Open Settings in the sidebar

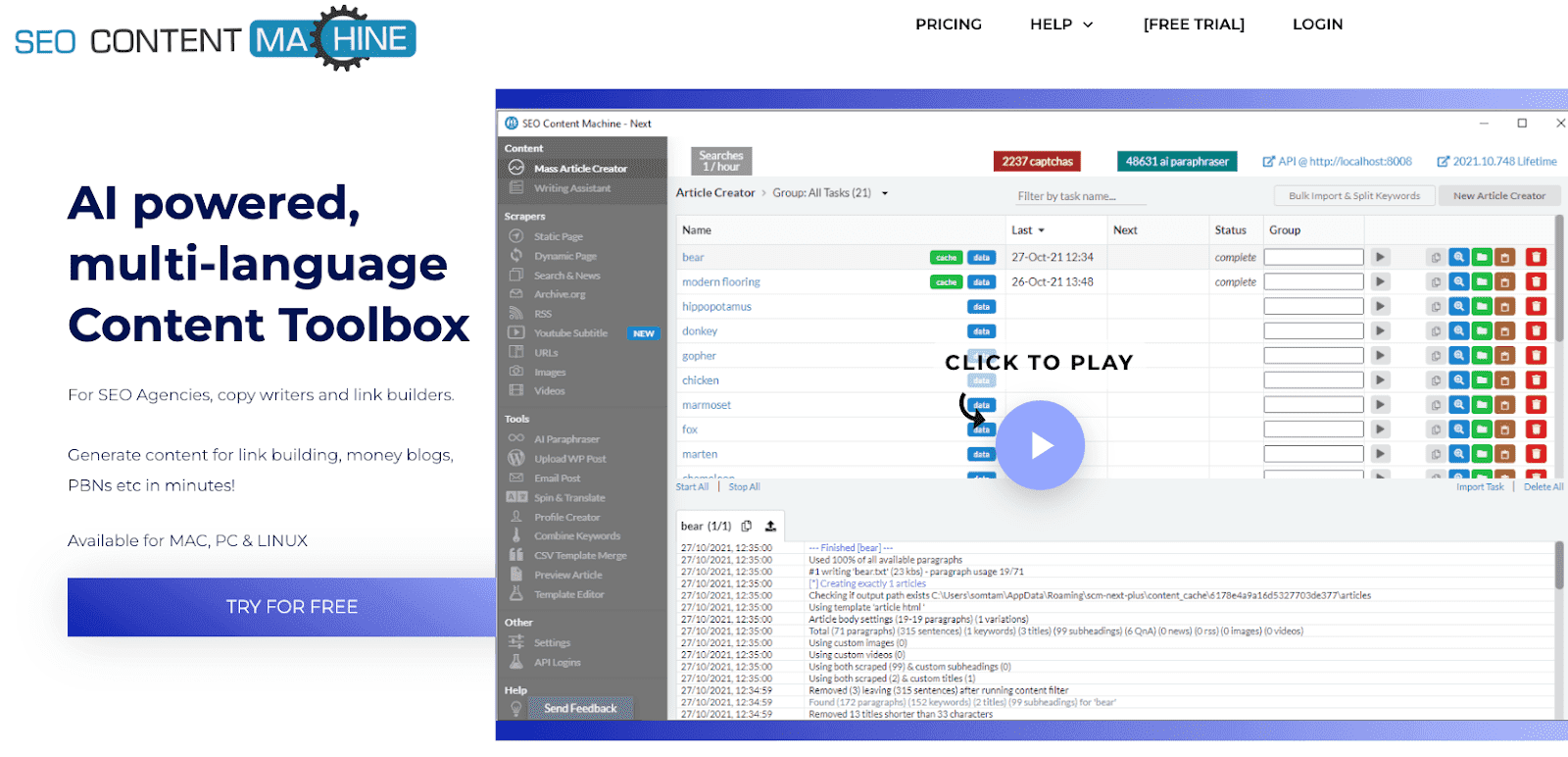click(x=552, y=643)
